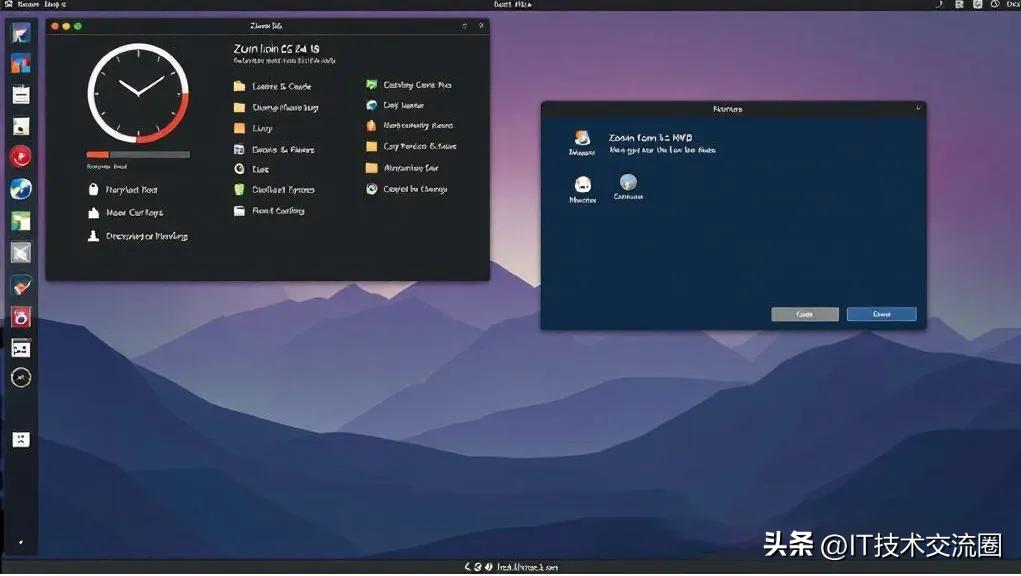
Task: Open the white lined notepad icon in dock
Action: (21, 95)
